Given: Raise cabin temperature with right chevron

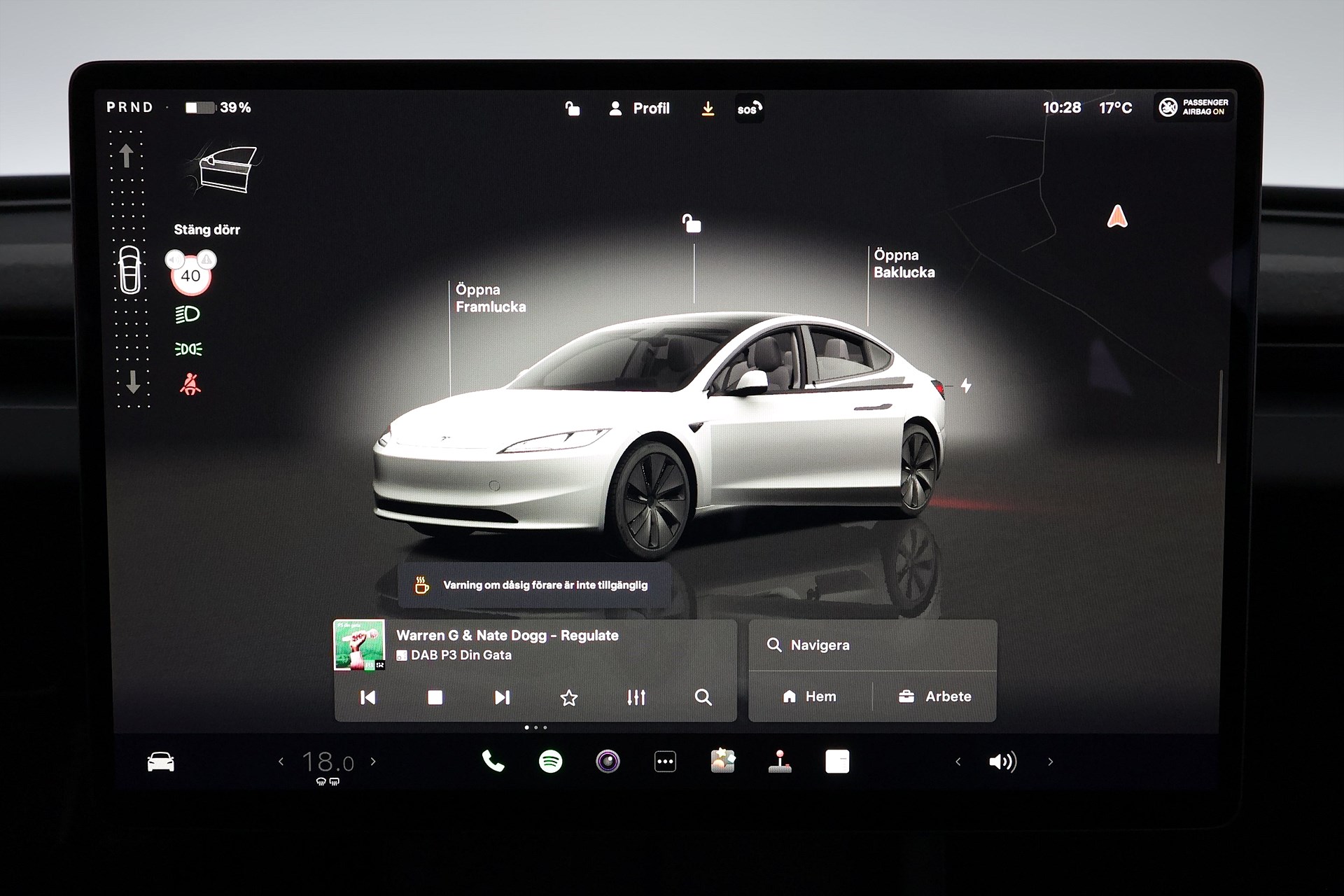Looking at the screenshot, I should click(x=373, y=762).
